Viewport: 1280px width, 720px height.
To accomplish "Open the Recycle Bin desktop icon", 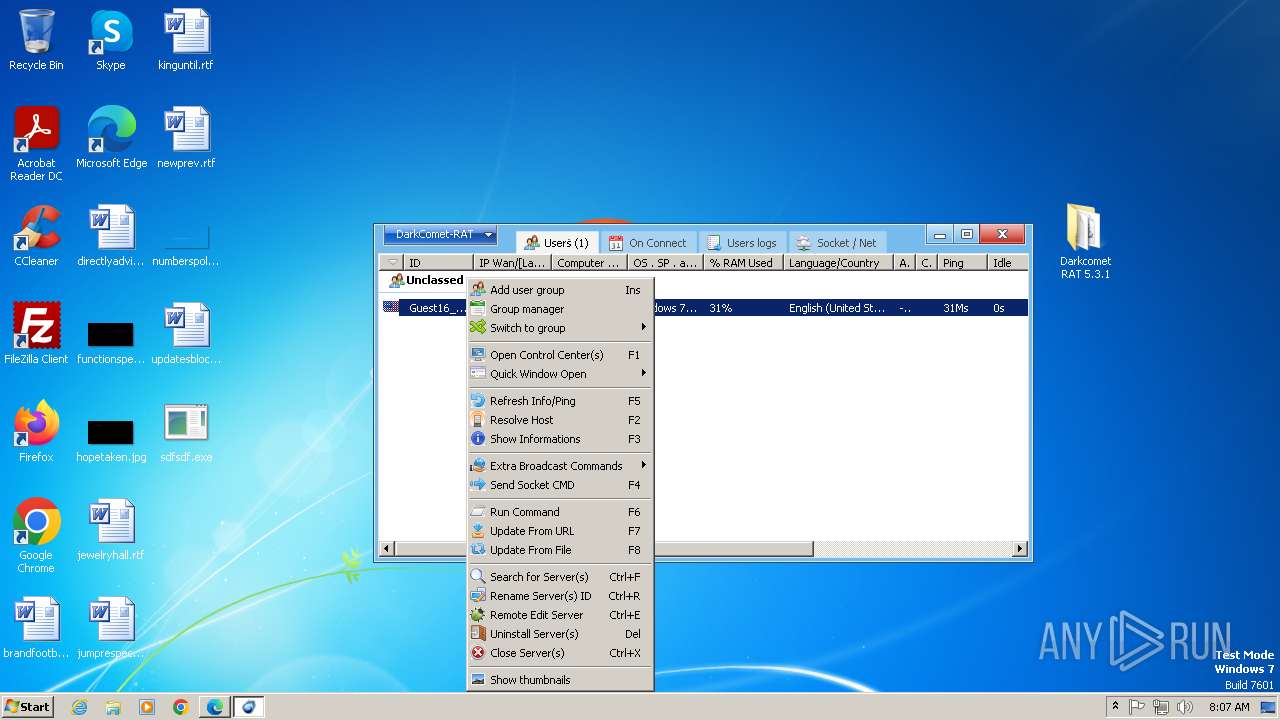I will (x=36, y=40).
